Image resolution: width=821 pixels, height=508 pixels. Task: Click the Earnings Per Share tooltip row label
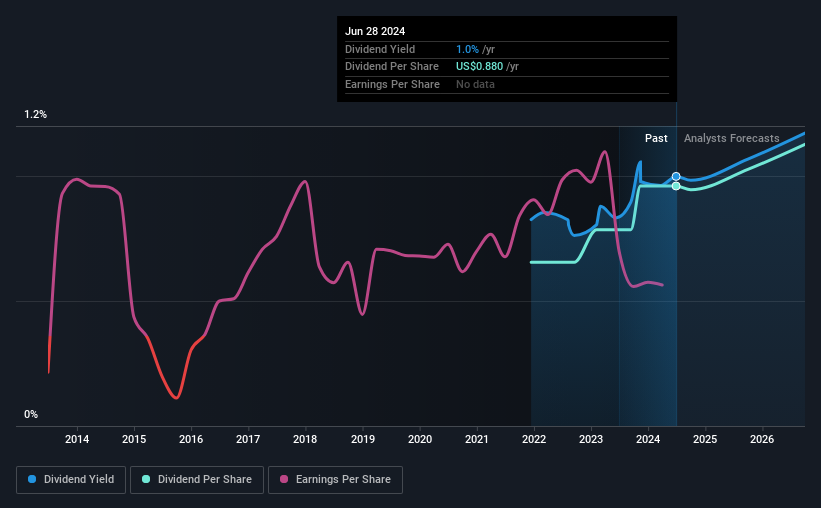pos(392,84)
